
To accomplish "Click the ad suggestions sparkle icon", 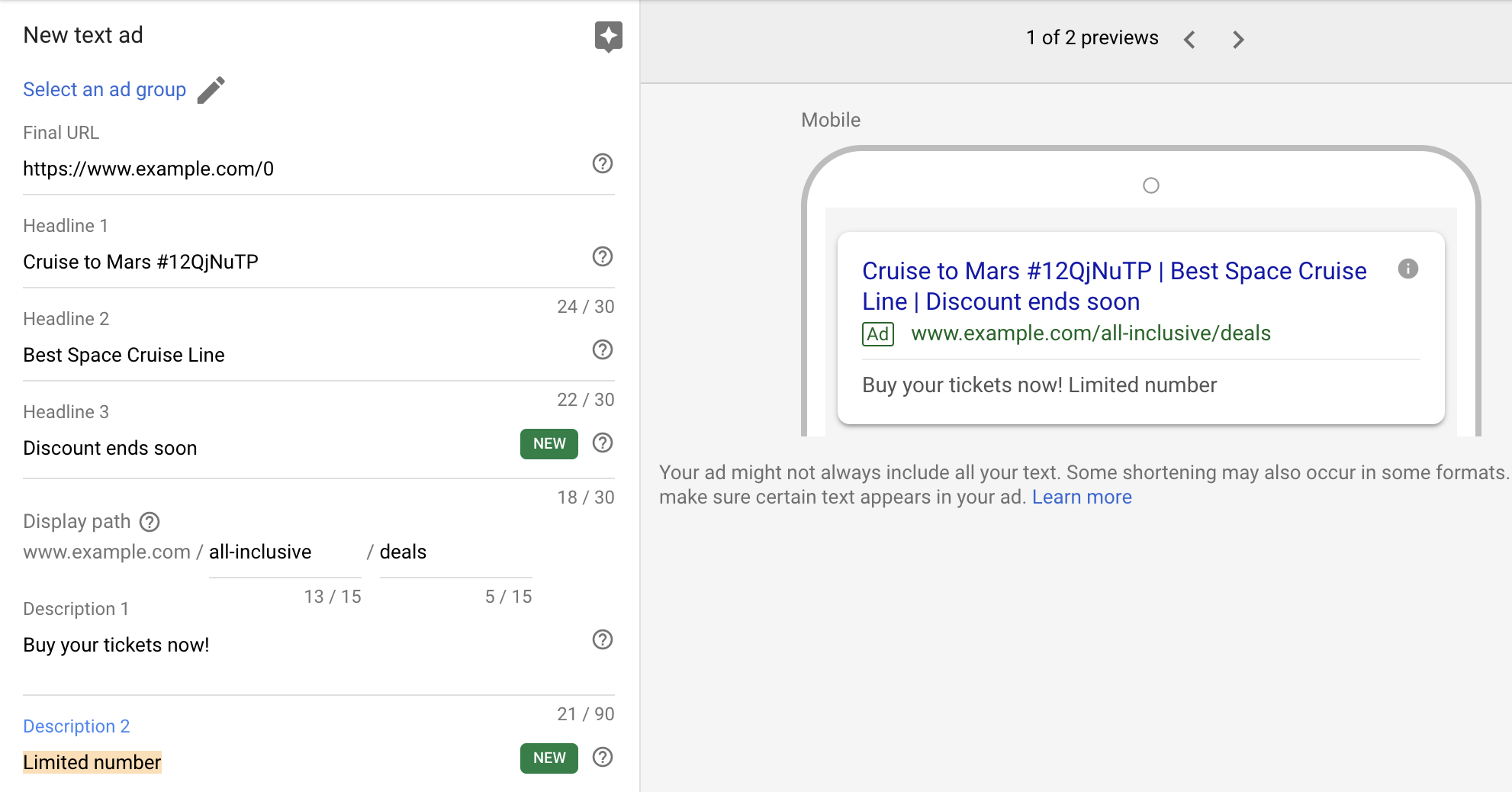I will click(x=608, y=36).
